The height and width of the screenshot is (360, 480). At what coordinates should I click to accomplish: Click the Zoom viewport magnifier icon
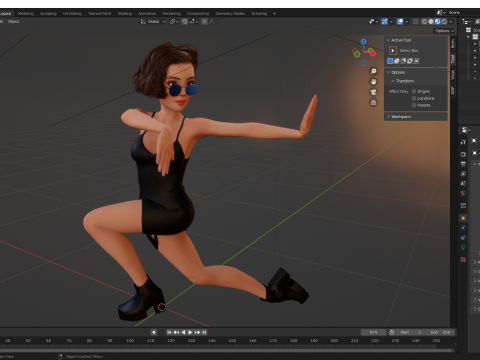pyautogui.click(x=374, y=71)
